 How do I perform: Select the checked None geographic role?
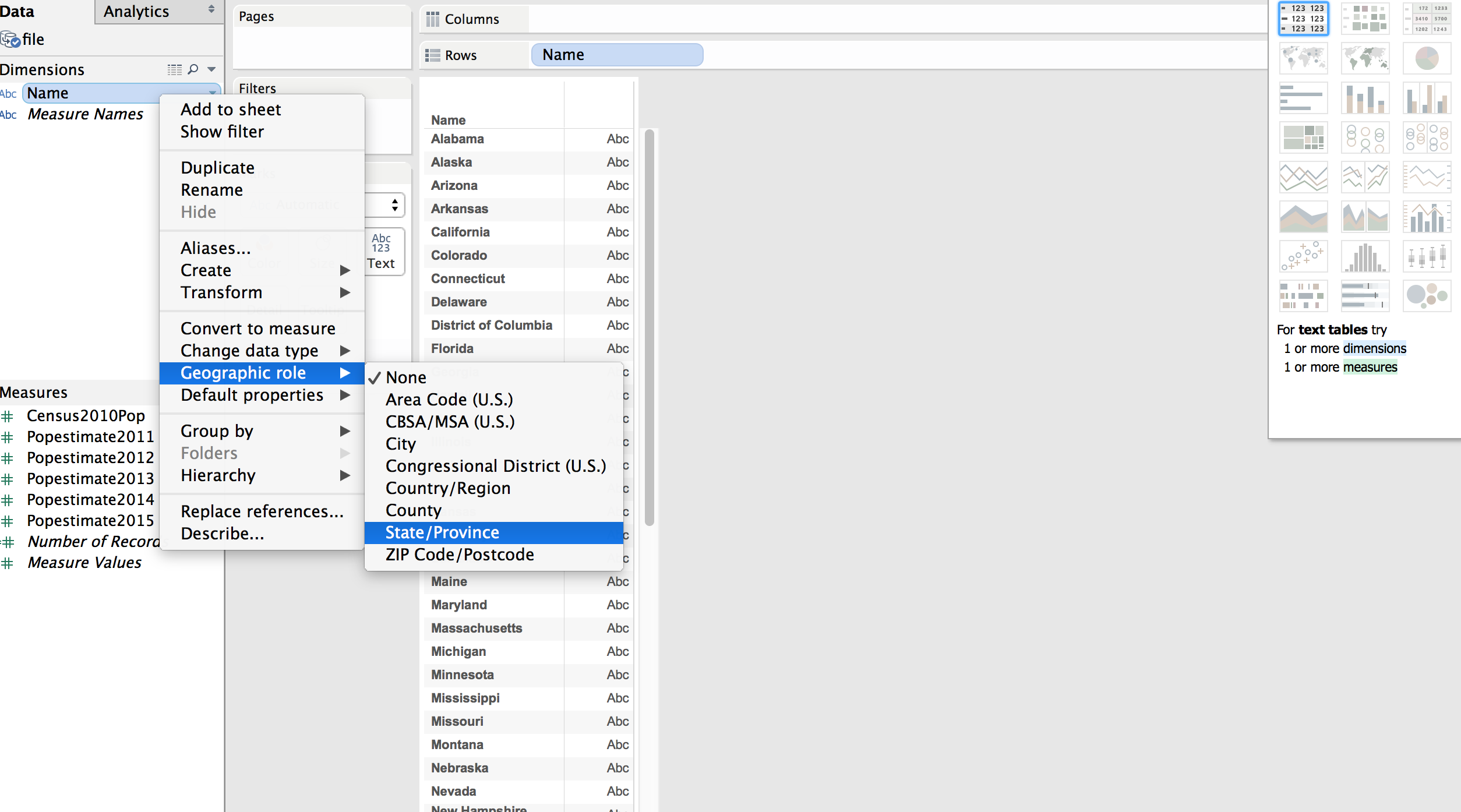pos(406,377)
